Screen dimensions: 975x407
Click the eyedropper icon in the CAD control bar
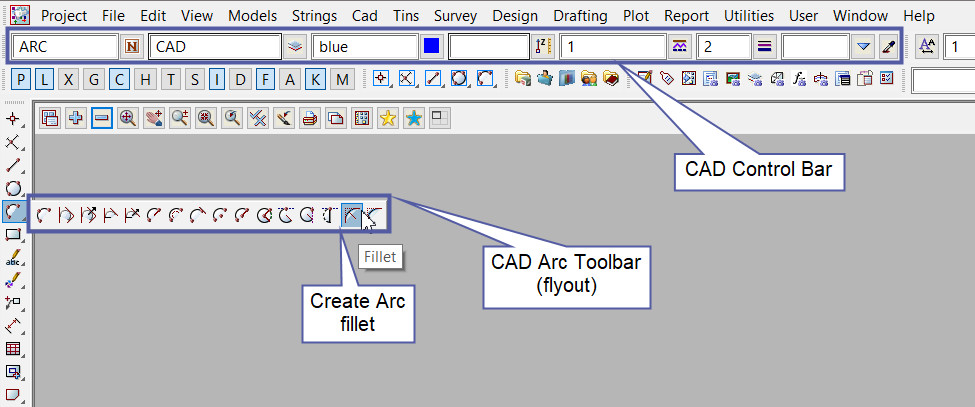pos(889,47)
